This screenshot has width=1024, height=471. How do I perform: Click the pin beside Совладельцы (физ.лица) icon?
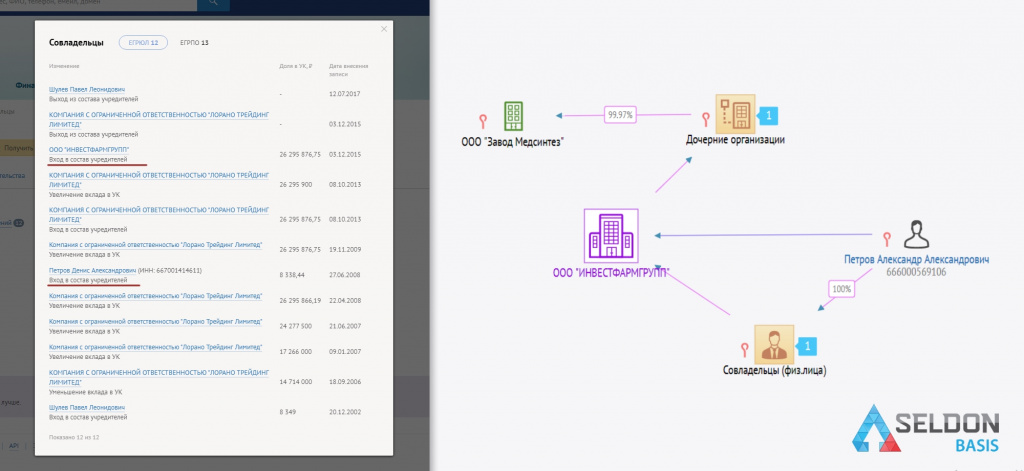click(744, 350)
